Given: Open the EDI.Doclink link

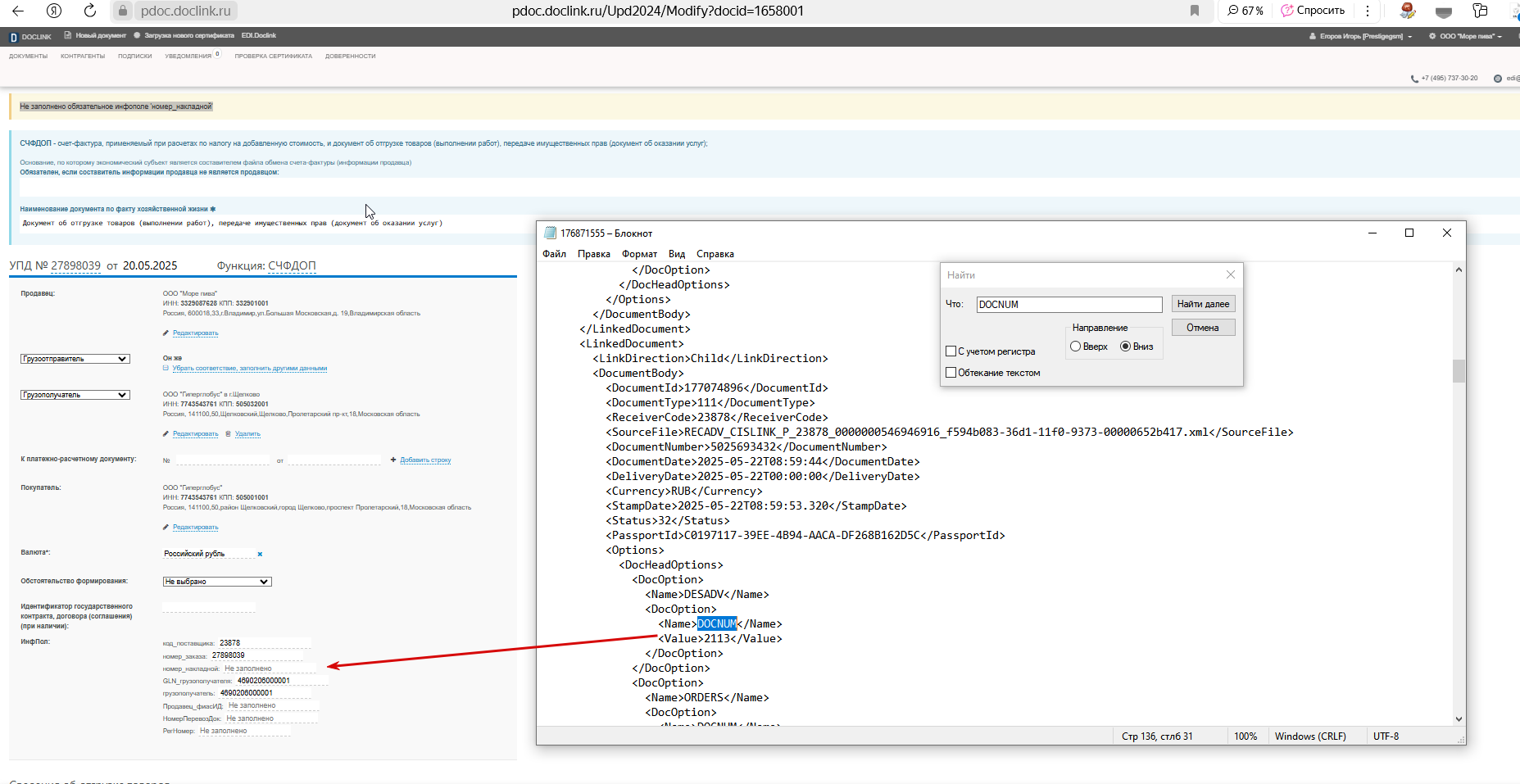Looking at the screenshot, I should click(259, 36).
